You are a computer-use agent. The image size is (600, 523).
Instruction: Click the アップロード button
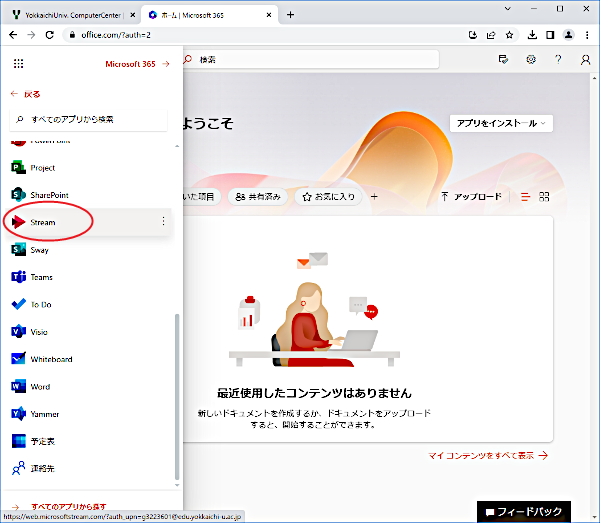coord(471,197)
